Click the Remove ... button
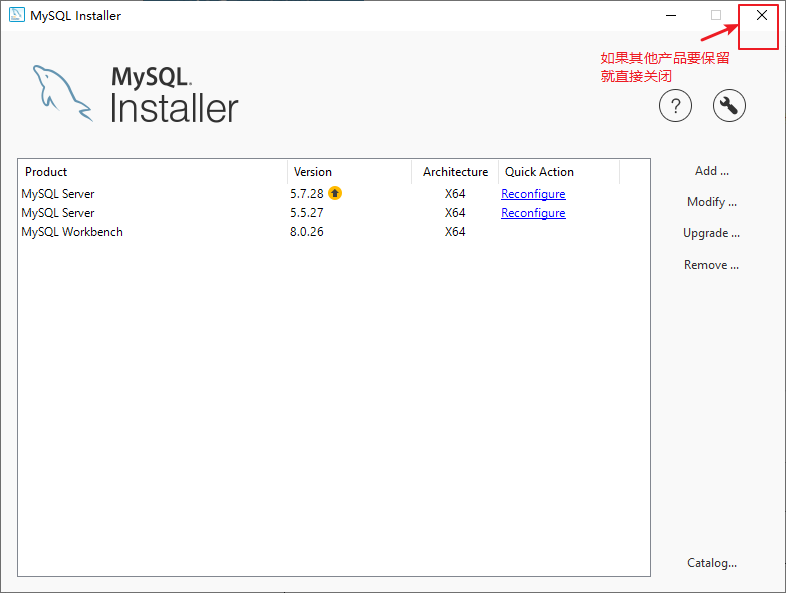This screenshot has height=593, width=786. (x=711, y=265)
